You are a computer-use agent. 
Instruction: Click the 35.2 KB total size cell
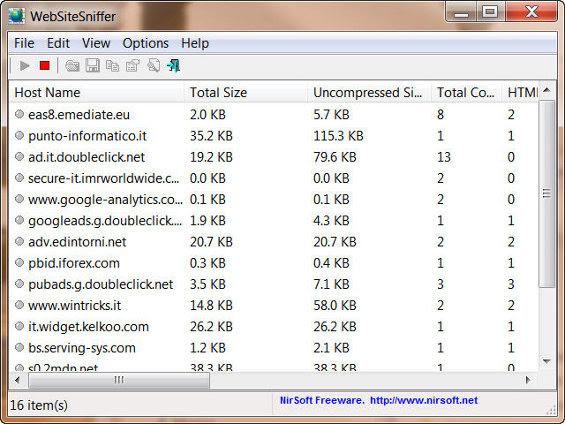tap(211, 136)
